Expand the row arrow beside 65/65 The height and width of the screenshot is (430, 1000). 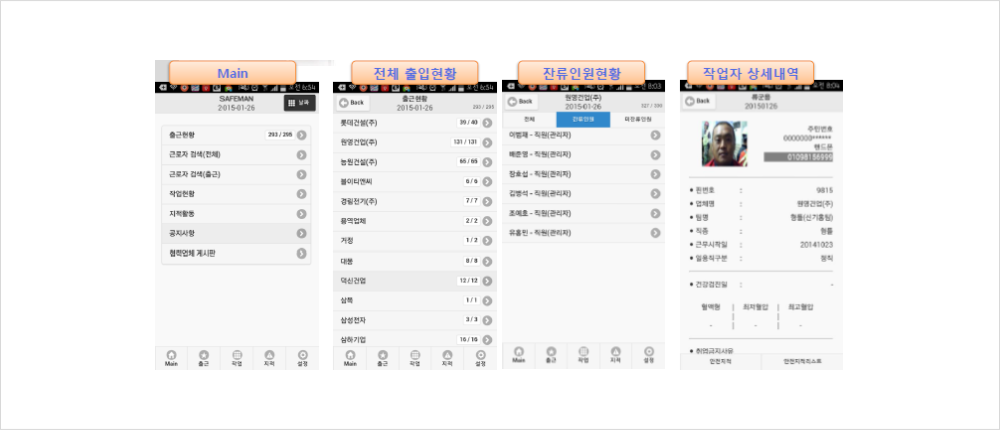click(x=487, y=162)
